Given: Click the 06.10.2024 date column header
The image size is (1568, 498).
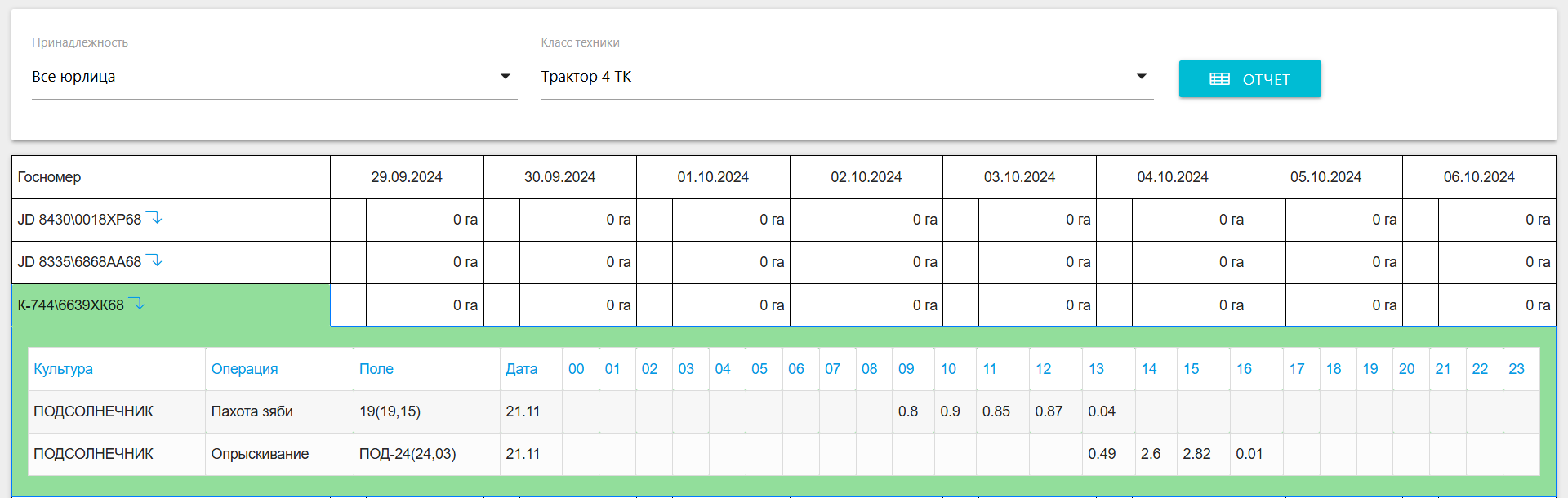Looking at the screenshot, I should point(1478,177).
